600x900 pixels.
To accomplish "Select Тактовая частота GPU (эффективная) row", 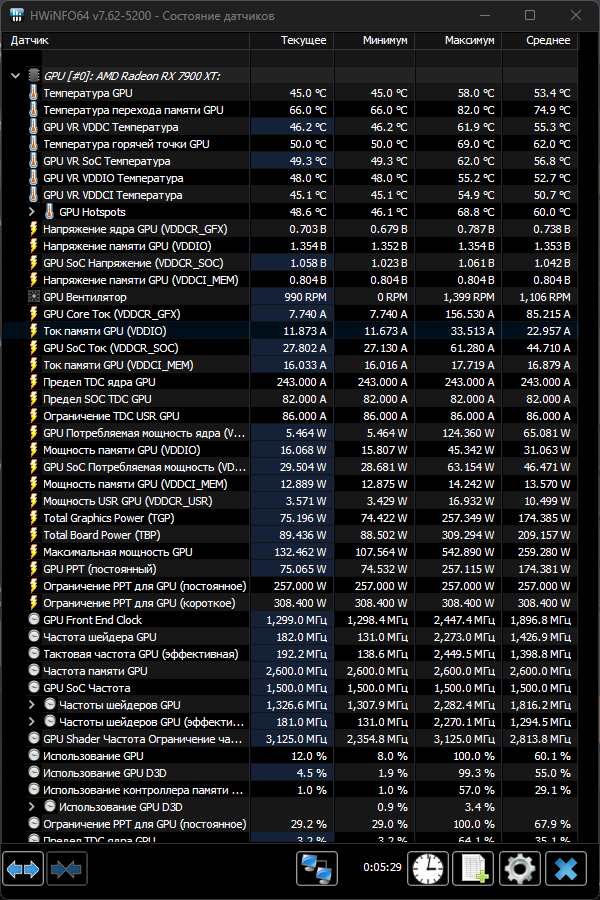I will [290, 654].
